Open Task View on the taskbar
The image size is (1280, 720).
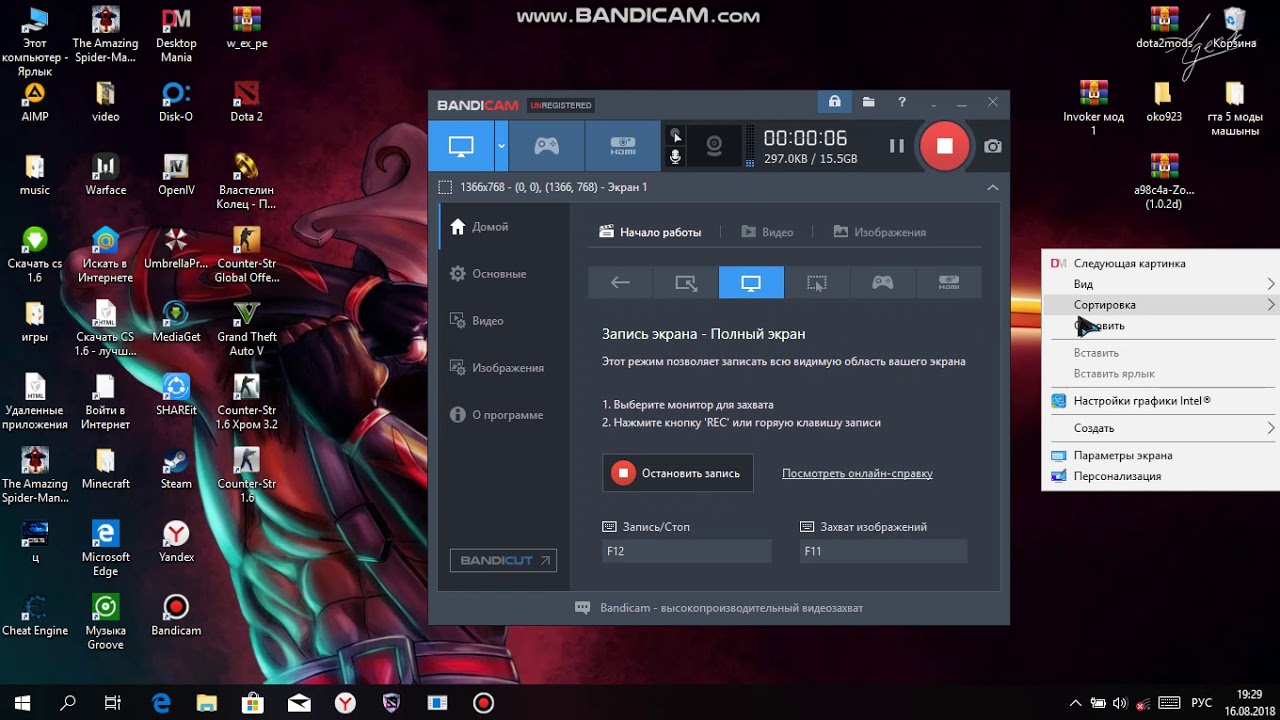(x=113, y=703)
